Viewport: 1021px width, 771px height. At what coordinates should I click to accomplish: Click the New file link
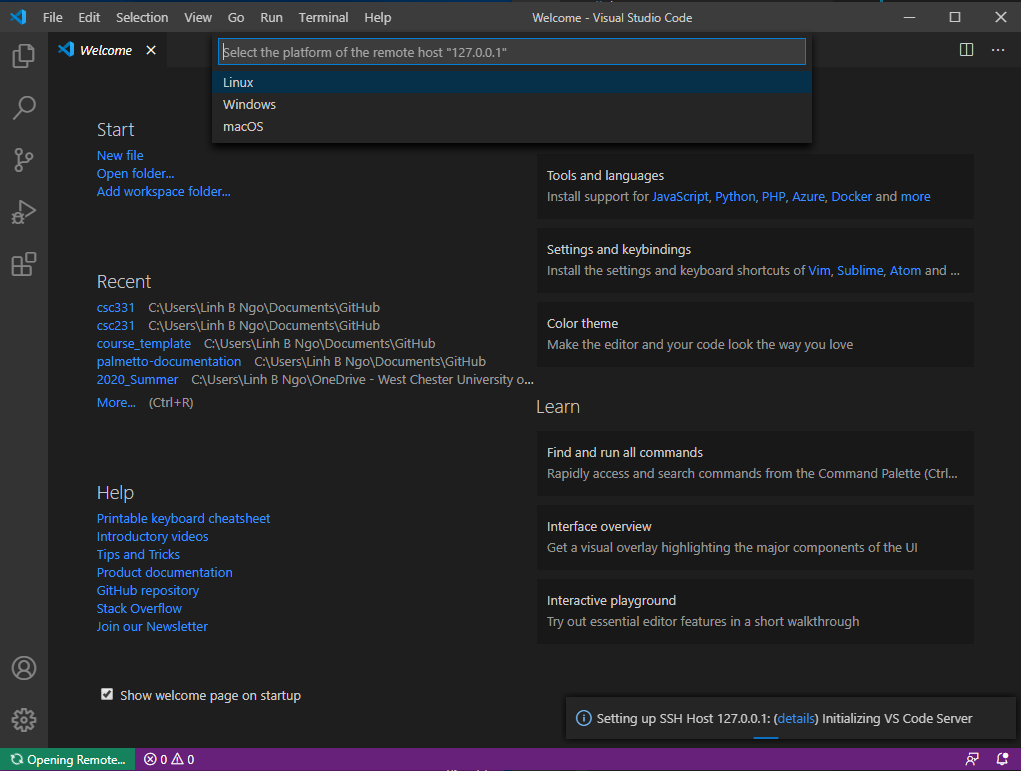[120, 156]
